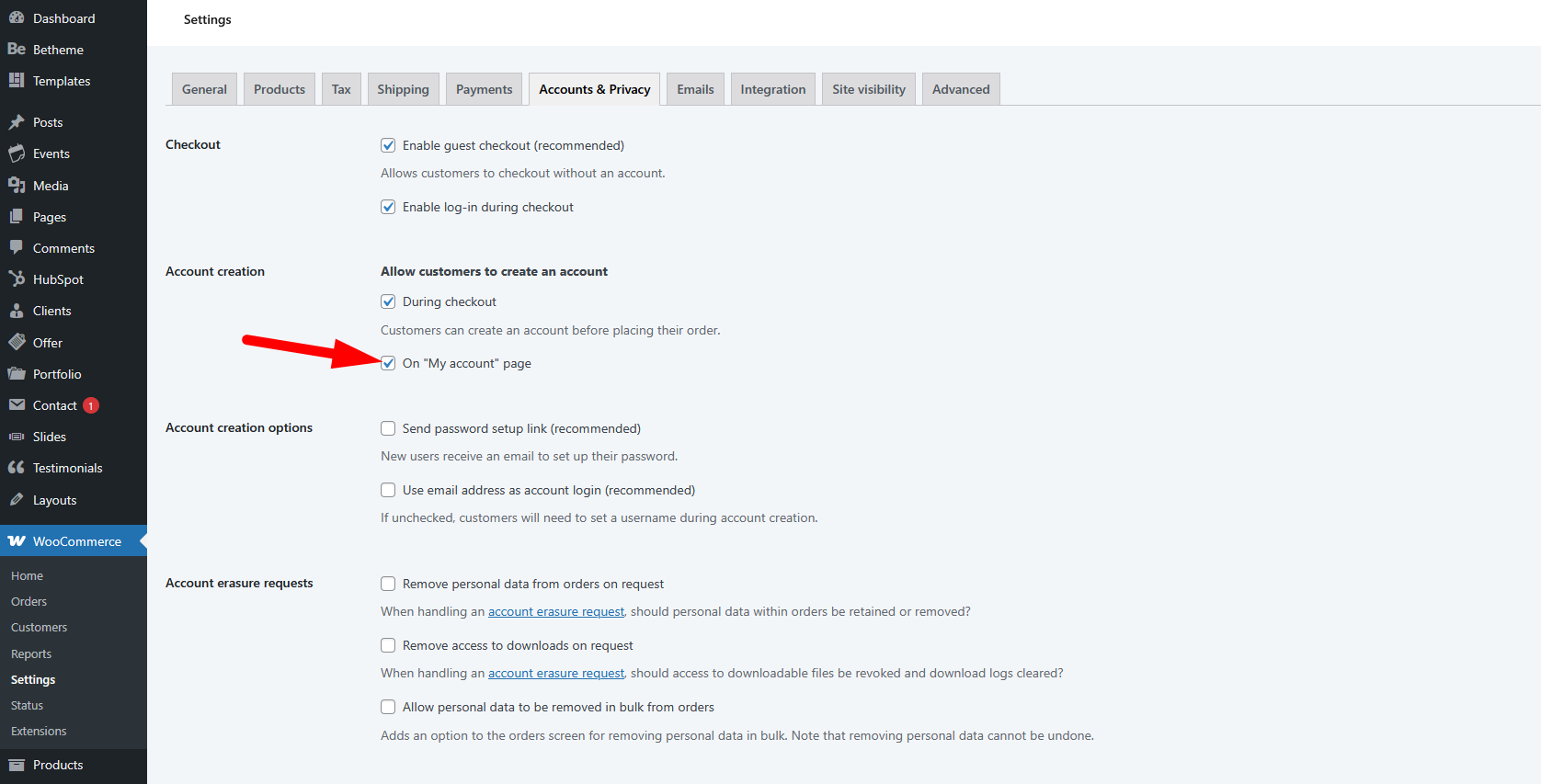Click the Posts pushpin icon
The width and height of the screenshot is (1541, 784).
click(x=17, y=122)
